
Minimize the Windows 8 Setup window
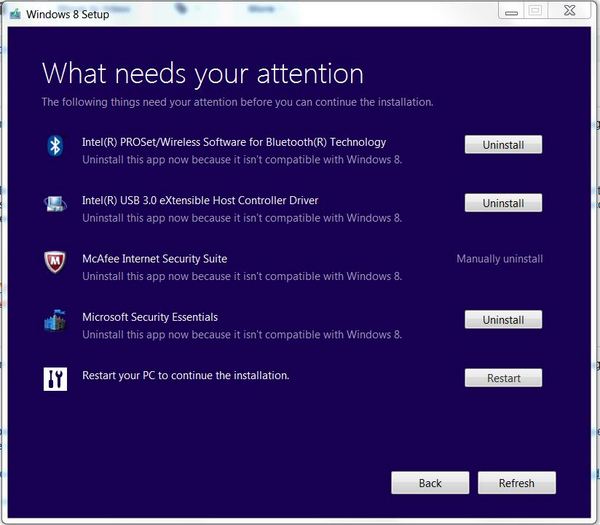[511, 11]
